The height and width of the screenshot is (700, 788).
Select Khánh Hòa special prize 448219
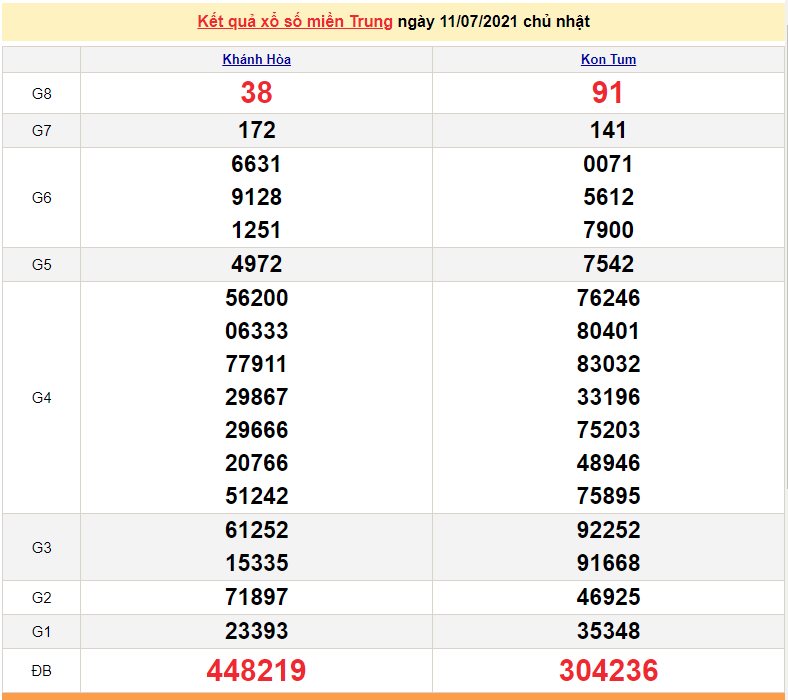[x=256, y=670]
